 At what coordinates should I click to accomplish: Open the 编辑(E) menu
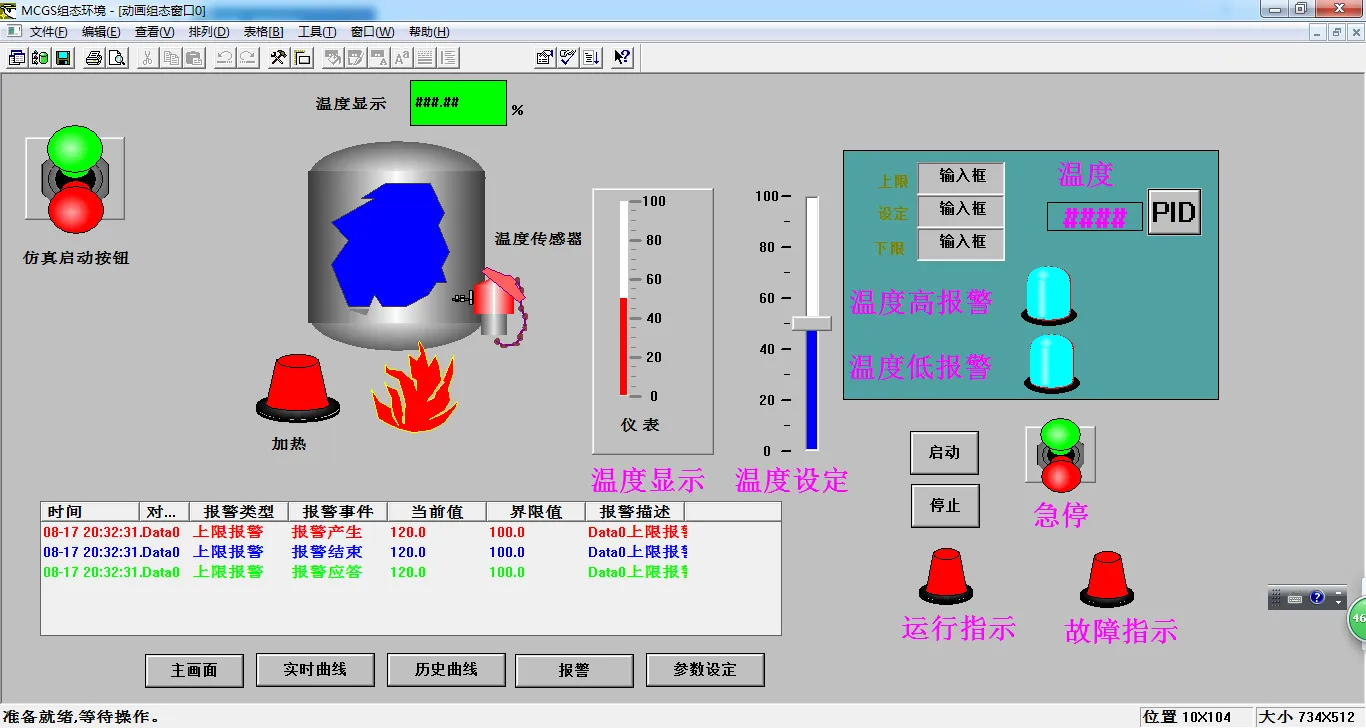click(101, 32)
